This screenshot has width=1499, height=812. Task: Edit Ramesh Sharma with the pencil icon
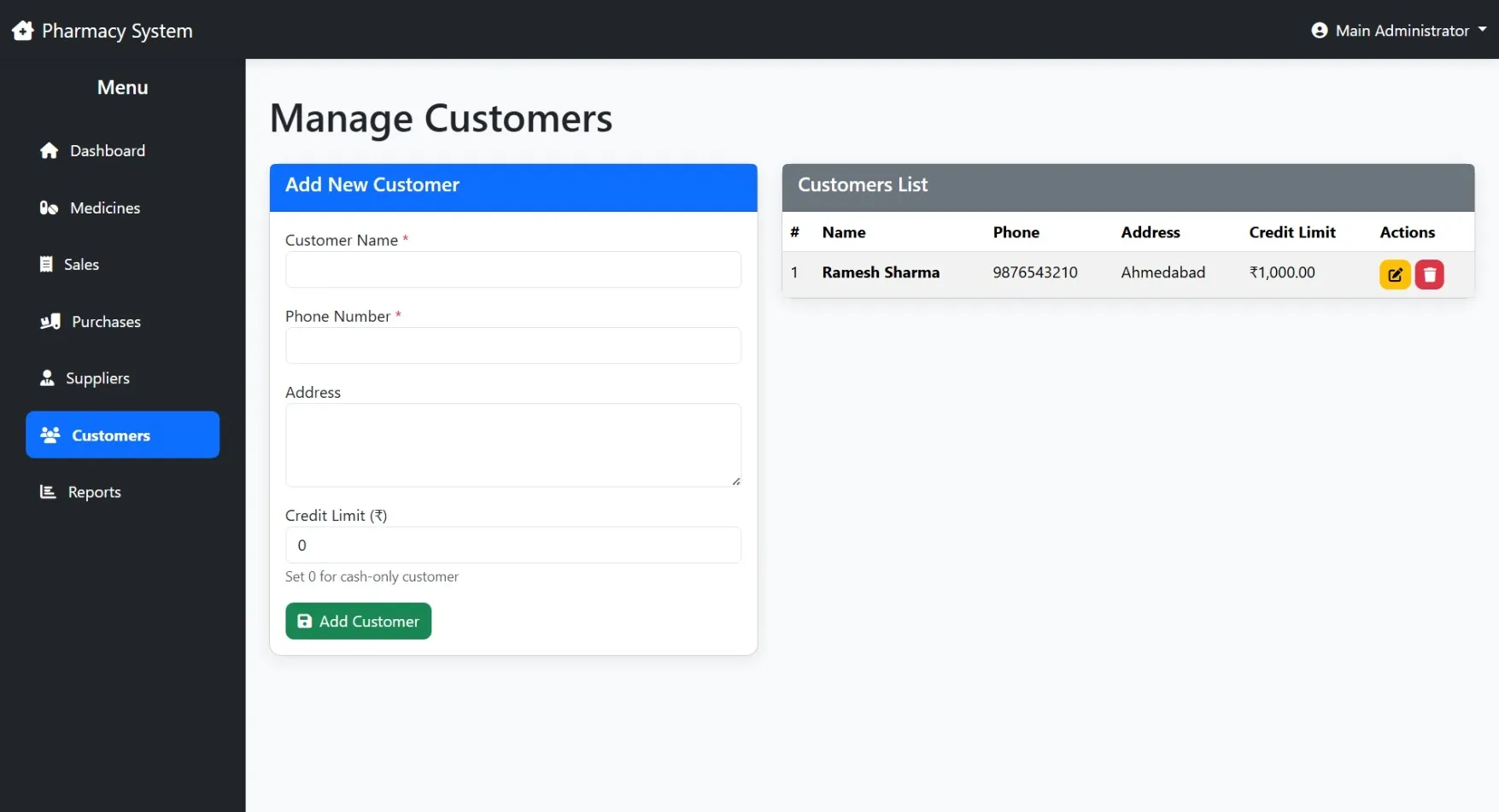click(1394, 274)
